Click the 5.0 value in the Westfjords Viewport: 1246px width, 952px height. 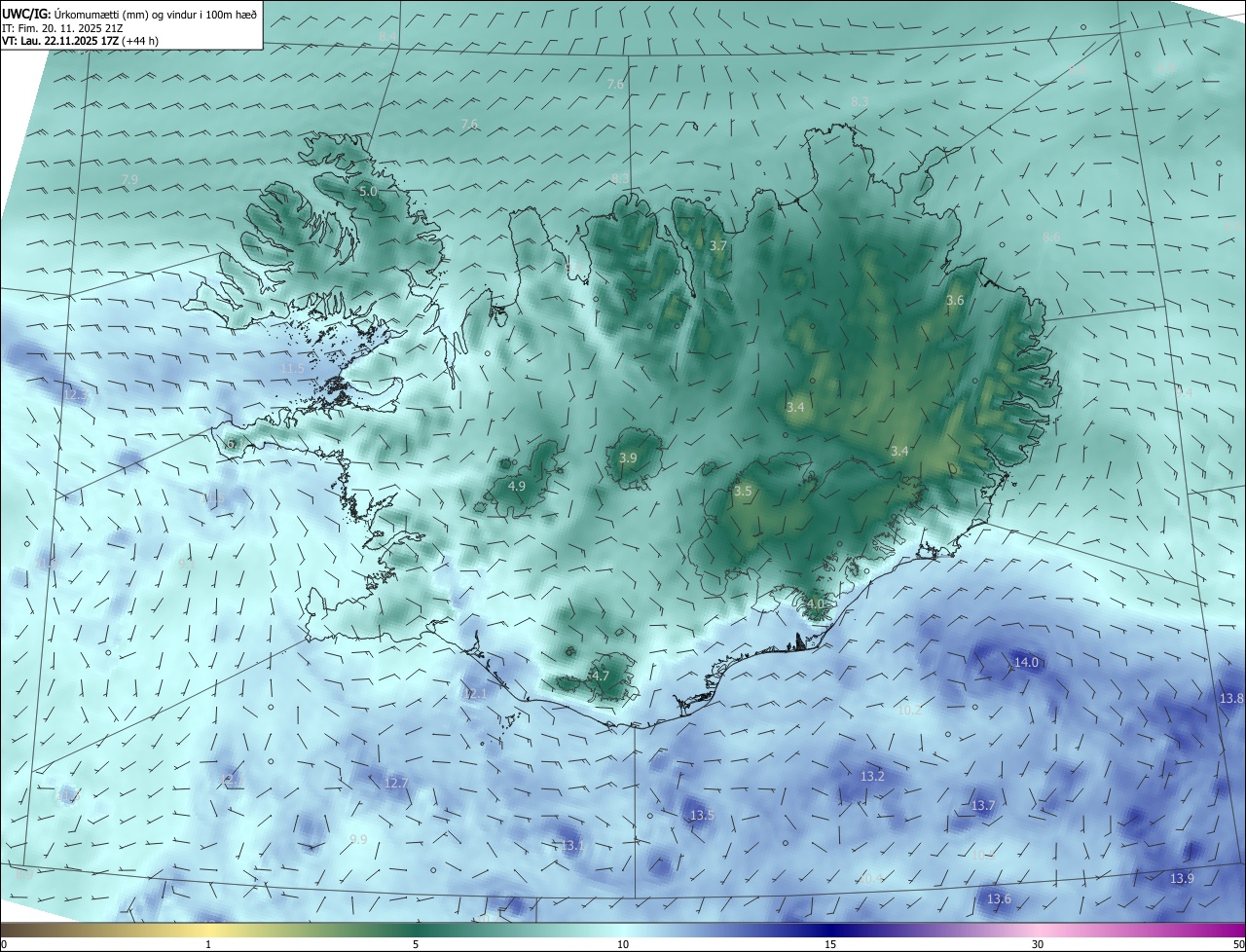368,192
